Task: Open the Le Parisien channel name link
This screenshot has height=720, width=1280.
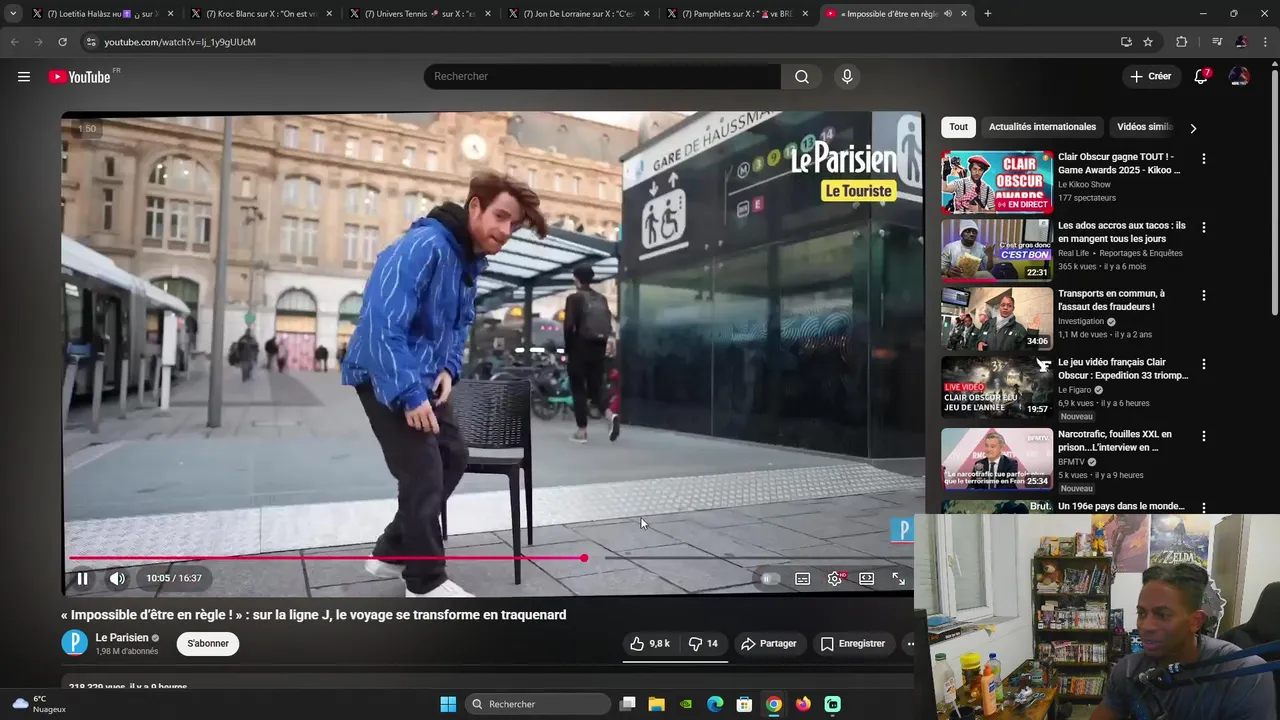Action: point(122,637)
